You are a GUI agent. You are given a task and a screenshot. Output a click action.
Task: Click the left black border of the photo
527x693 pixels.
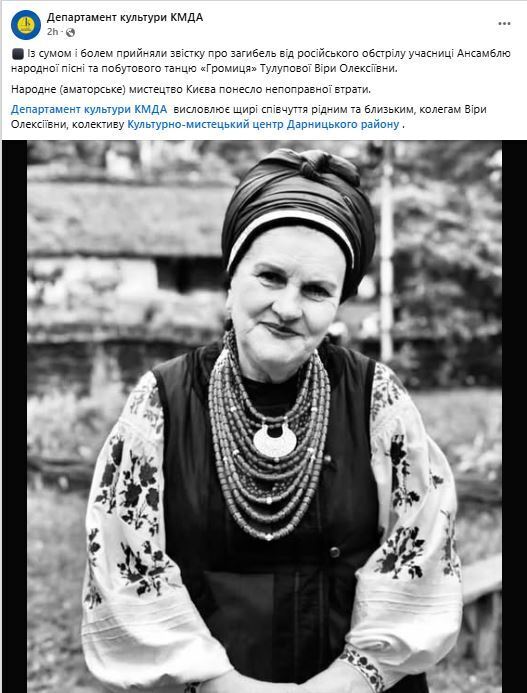pos(15,416)
